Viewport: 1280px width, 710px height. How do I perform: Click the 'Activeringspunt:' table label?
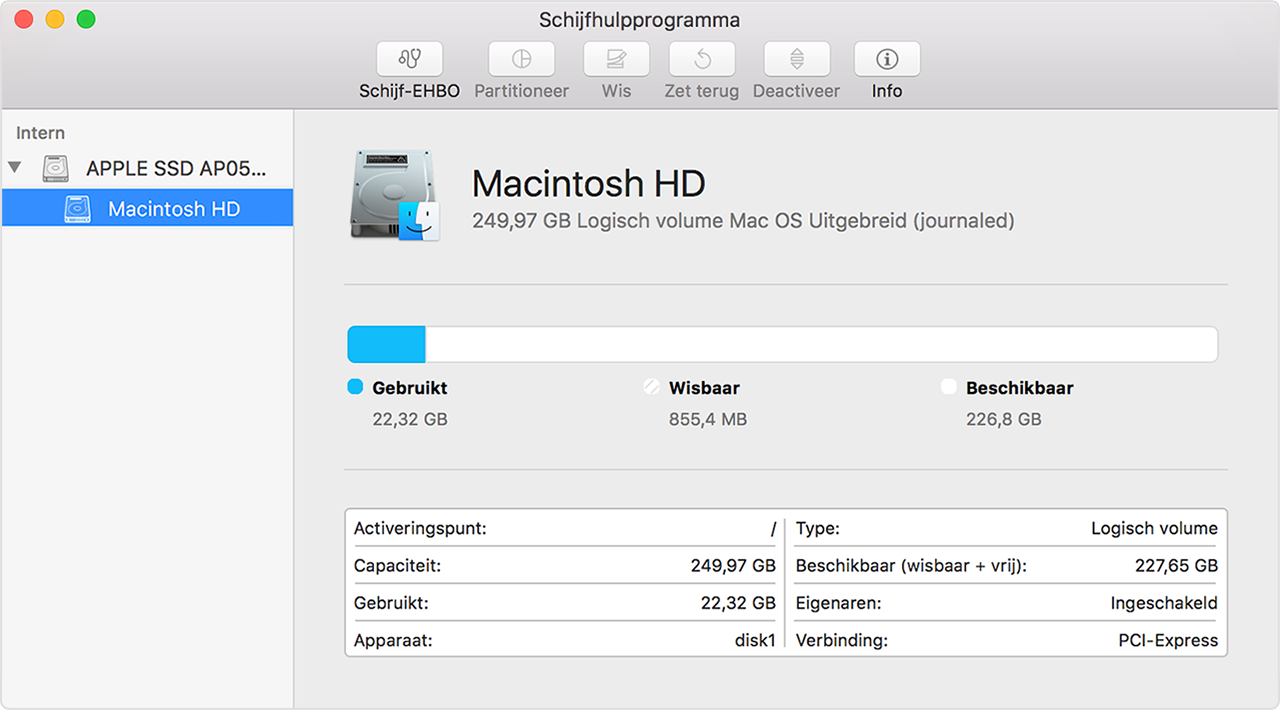pyautogui.click(x=420, y=528)
